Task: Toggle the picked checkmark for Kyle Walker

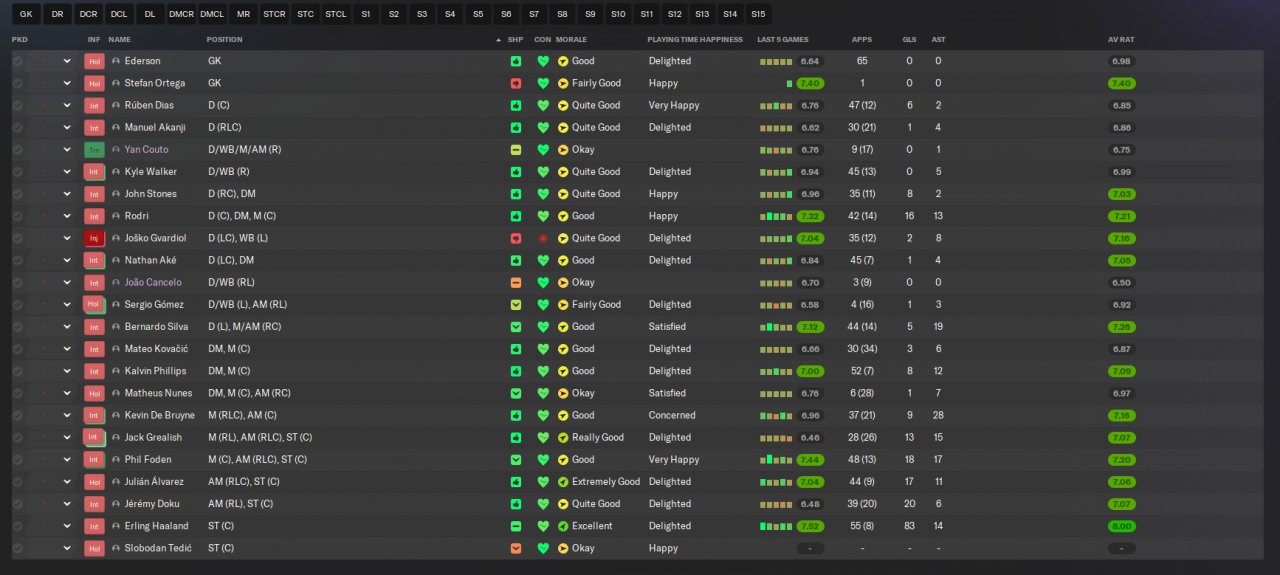Action: [x=18, y=172]
